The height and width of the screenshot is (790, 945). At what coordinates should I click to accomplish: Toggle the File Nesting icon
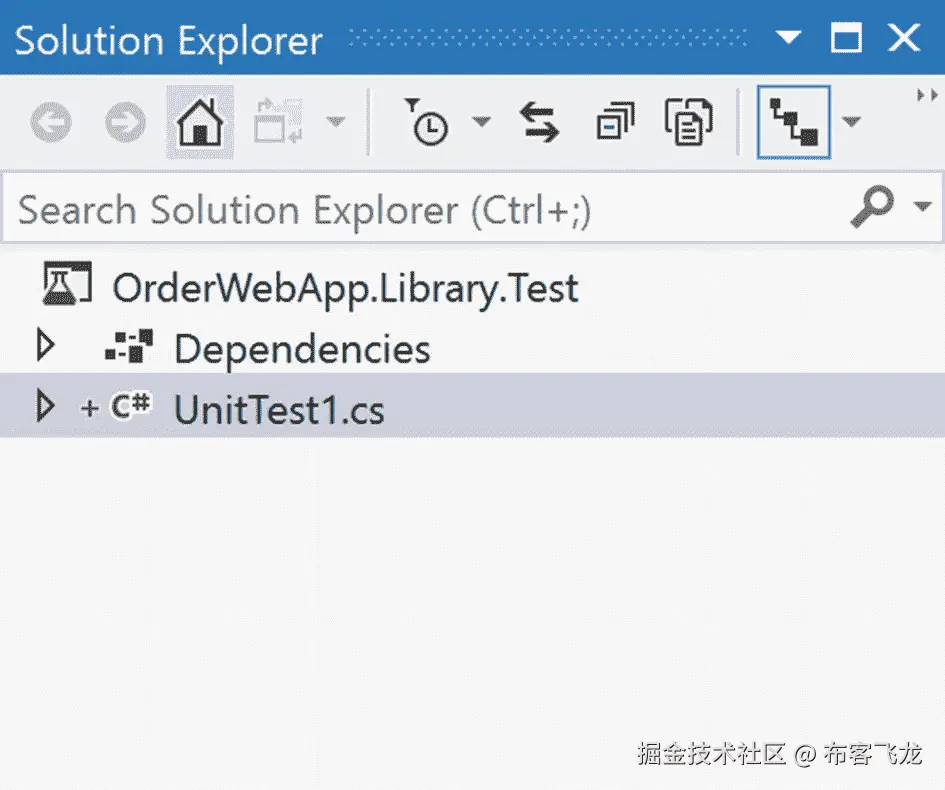point(793,122)
